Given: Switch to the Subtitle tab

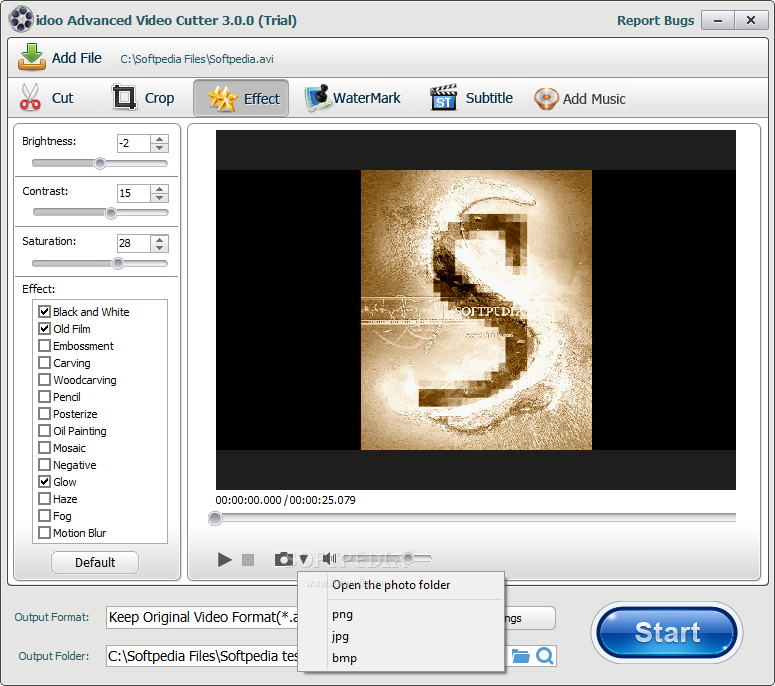Looking at the screenshot, I should pos(472,98).
